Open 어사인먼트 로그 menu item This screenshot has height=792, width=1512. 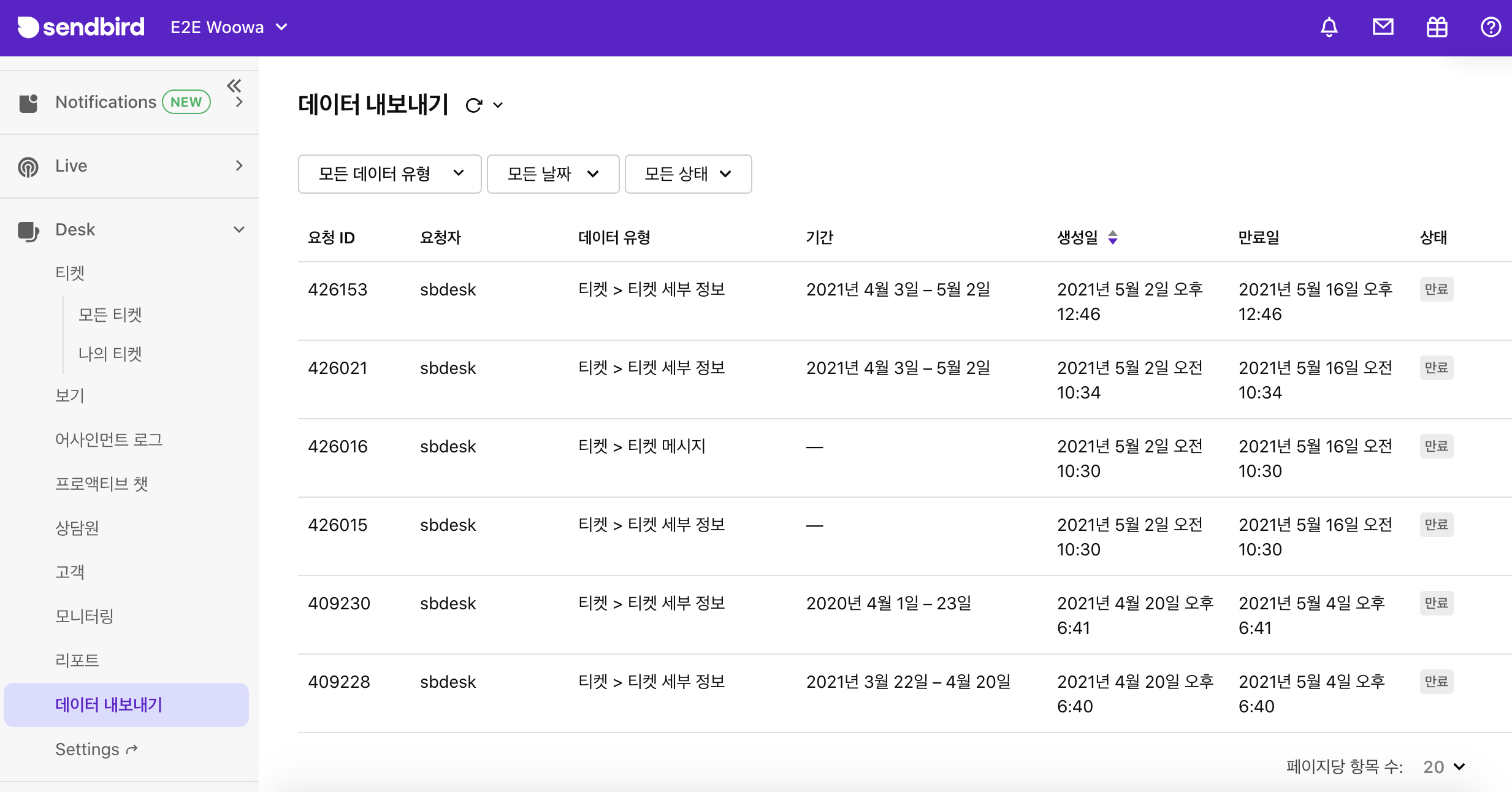pos(109,440)
